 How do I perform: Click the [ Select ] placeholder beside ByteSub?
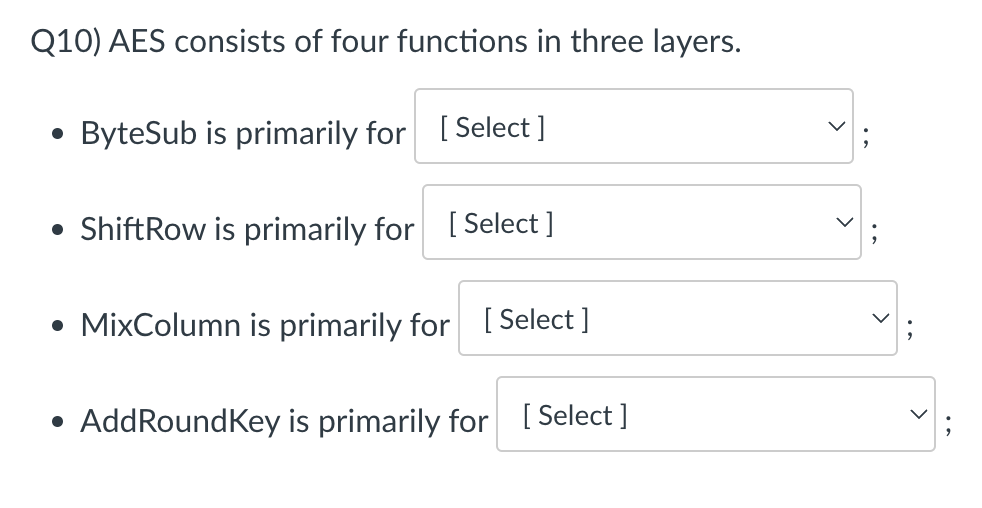click(x=492, y=128)
